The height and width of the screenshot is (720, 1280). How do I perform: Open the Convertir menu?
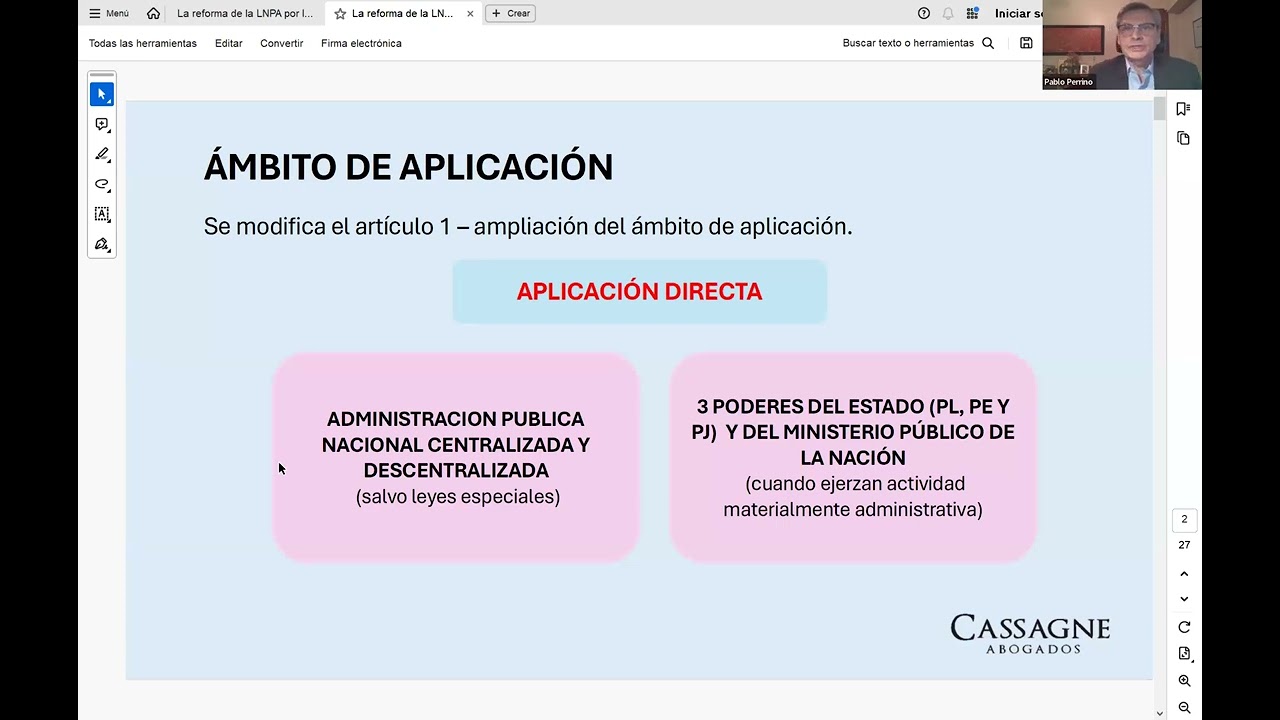click(282, 43)
